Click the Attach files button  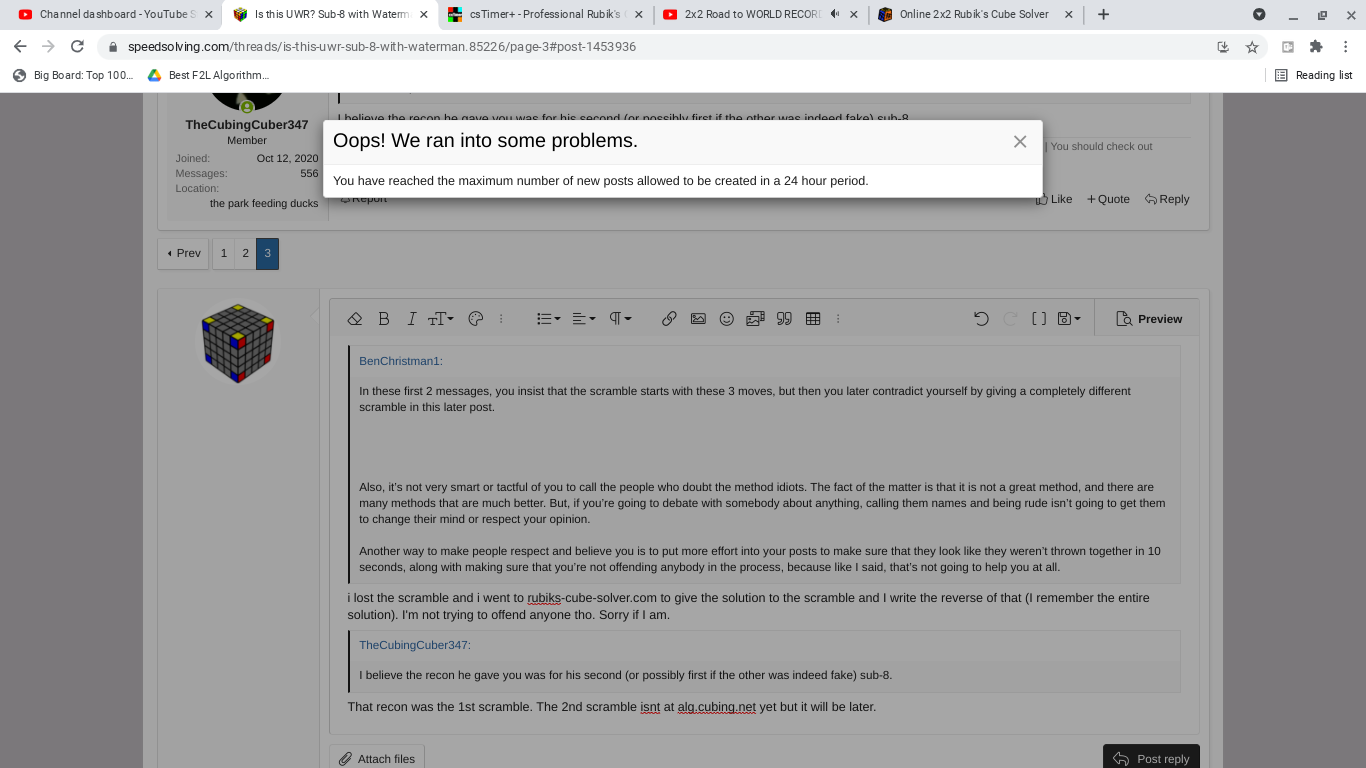(x=377, y=759)
